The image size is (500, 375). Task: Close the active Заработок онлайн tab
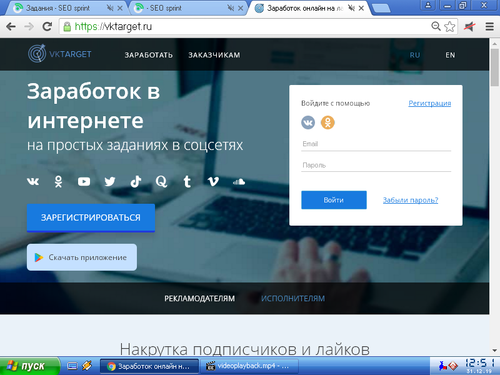(x=361, y=8)
